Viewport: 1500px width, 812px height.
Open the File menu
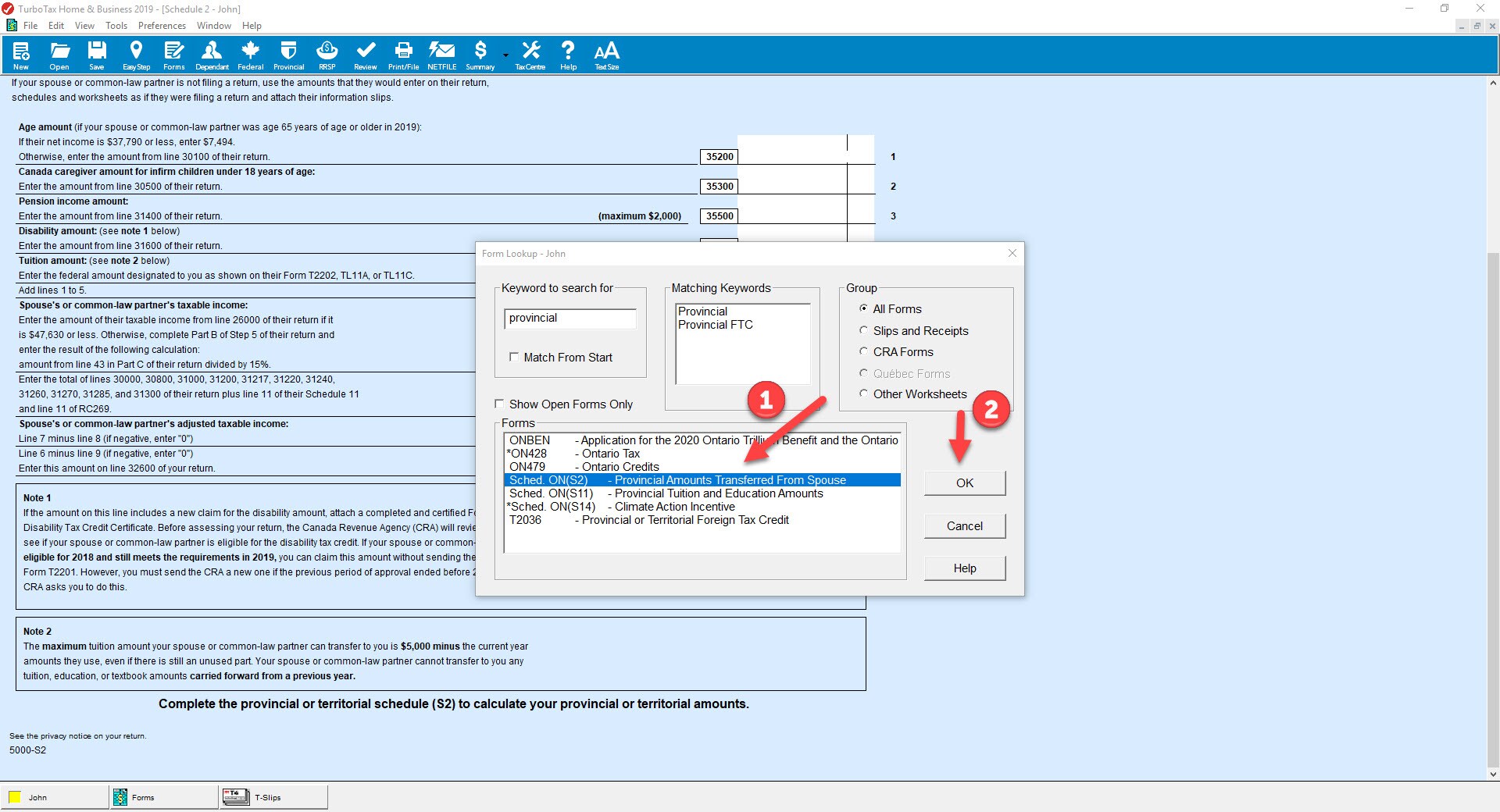tap(30, 26)
